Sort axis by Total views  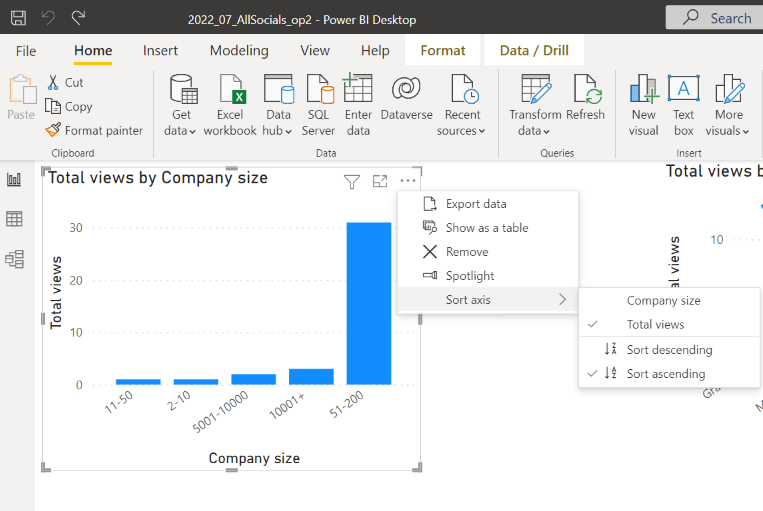pyautogui.click(x=669, y=324)
